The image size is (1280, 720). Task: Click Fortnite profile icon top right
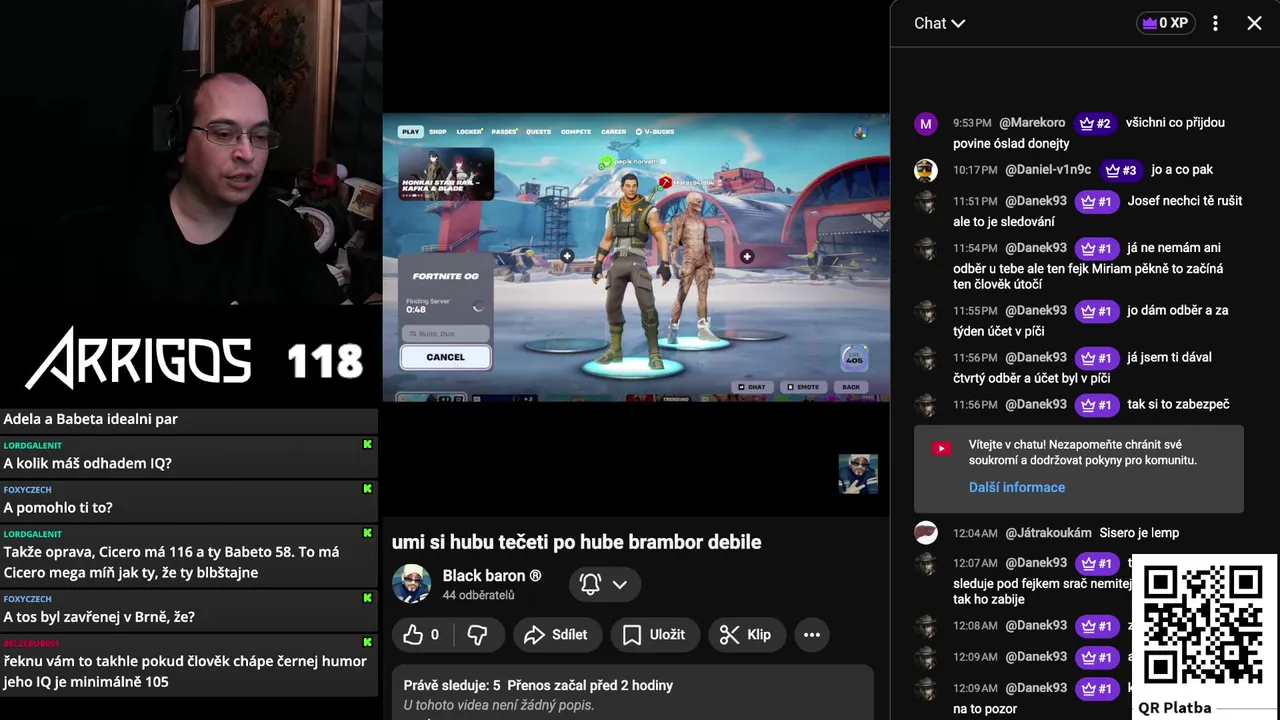pos(859,132)
